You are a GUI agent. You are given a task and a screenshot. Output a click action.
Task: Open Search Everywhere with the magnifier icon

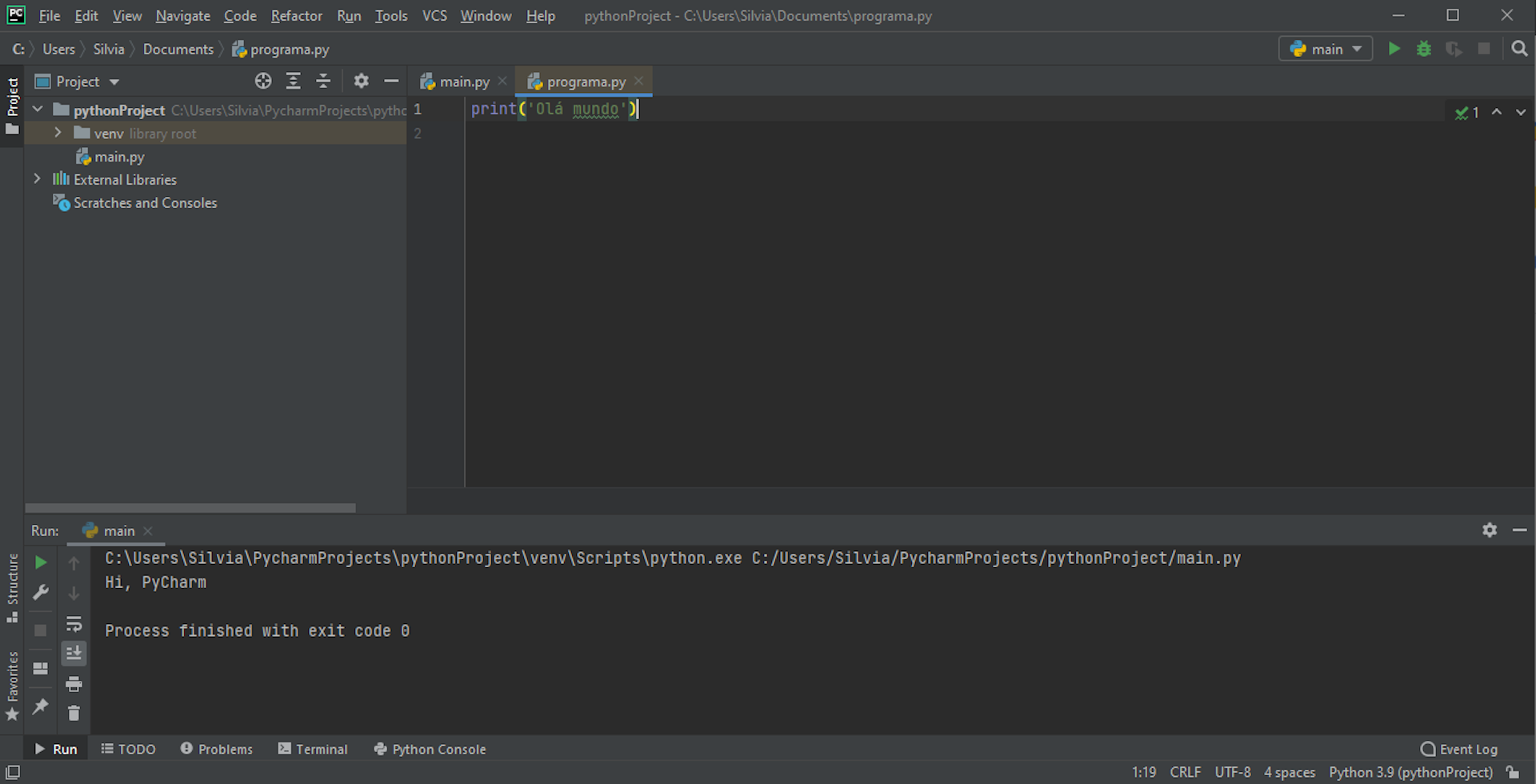coord(1519,49)
